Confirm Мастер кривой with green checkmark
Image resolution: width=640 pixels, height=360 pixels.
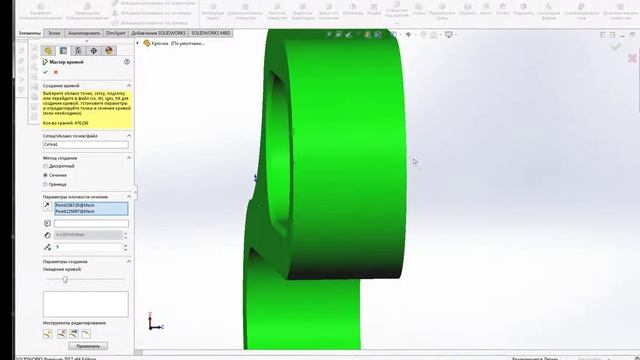click(x=45, y=72)
